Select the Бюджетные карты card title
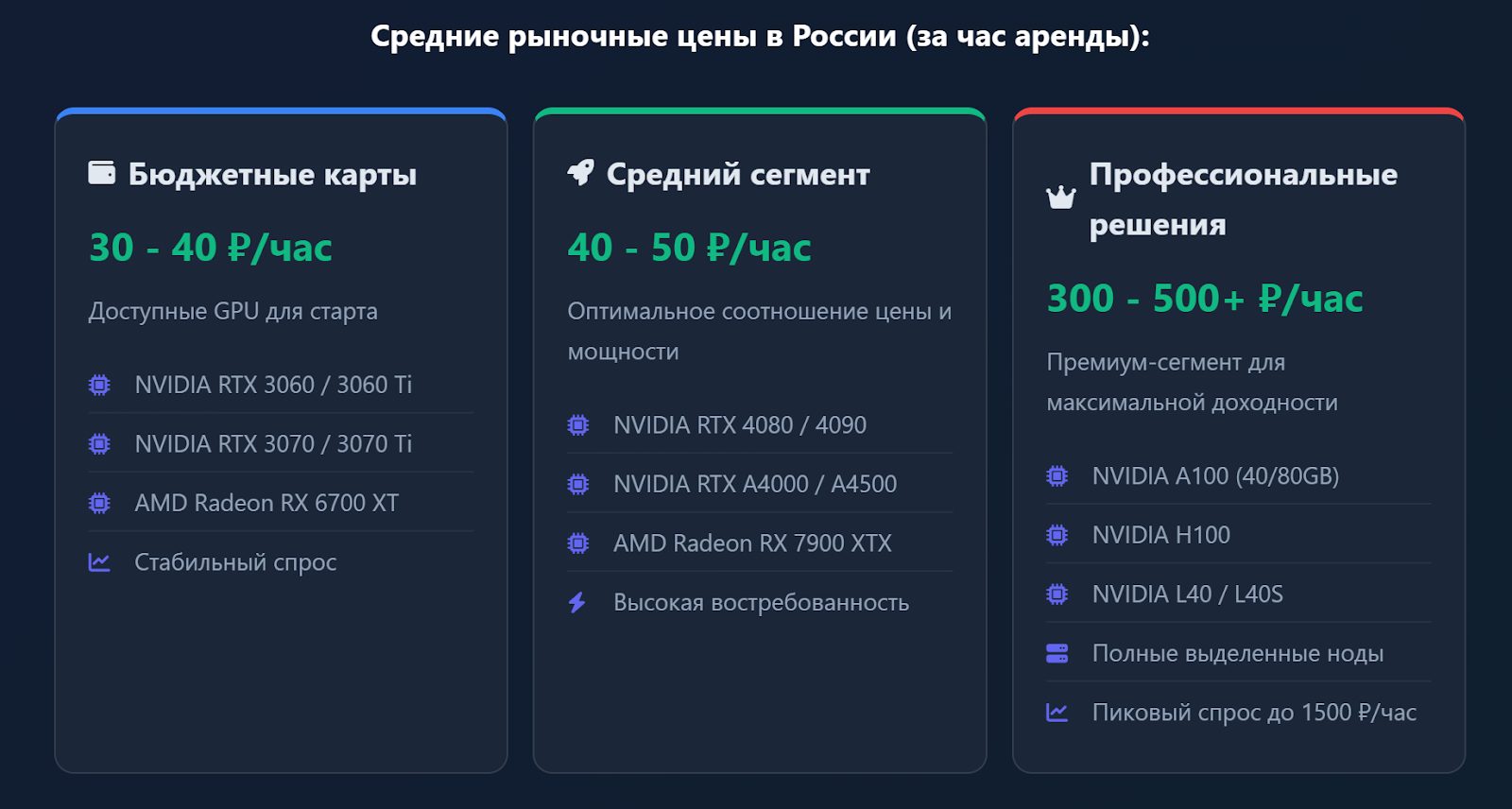Image resolution: width=1512 pixels, height=809 pixels. [272, 175]
